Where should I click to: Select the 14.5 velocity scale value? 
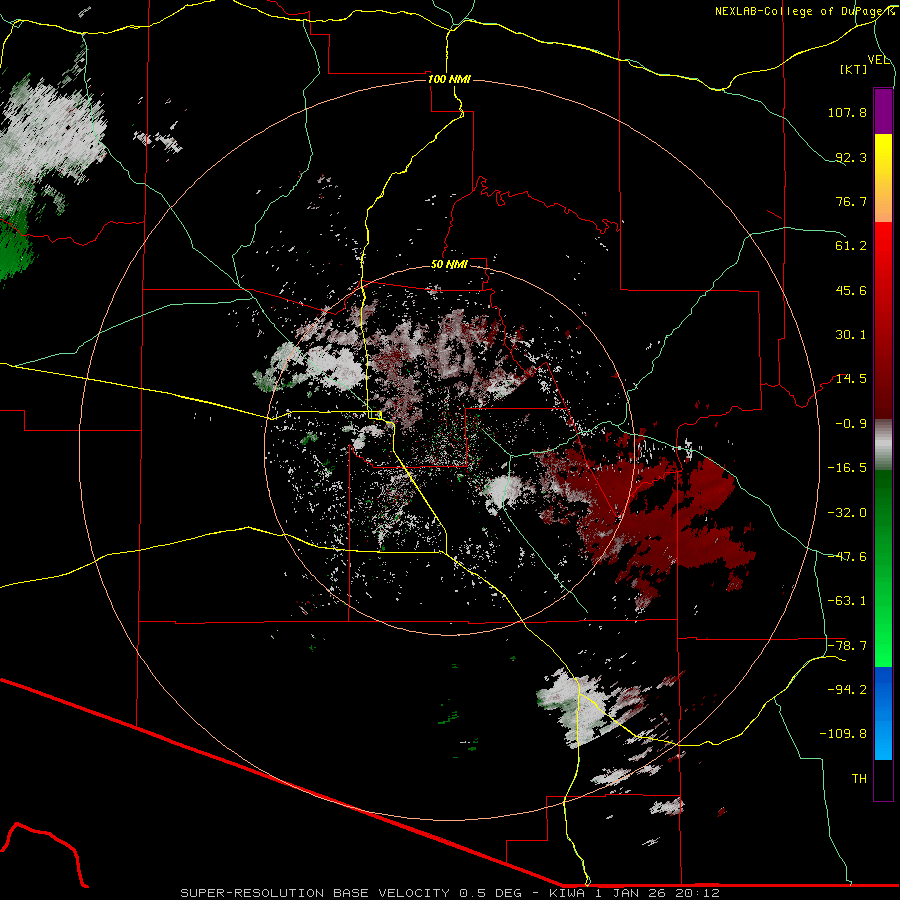click(851, 379)
